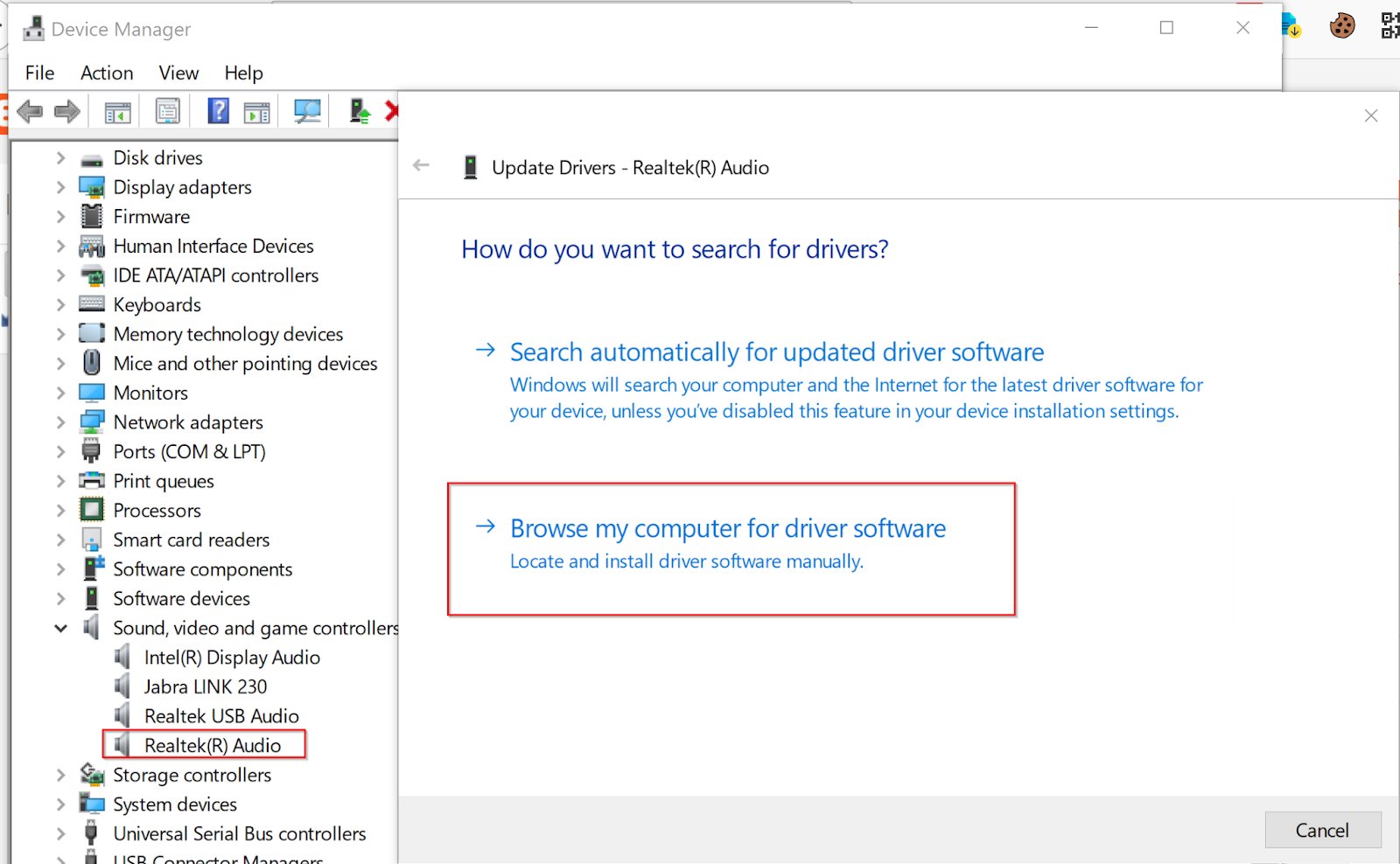Scan for hardware changes via monitor icon
This screenshot has width=1400, height=864.
click(307, 111)
